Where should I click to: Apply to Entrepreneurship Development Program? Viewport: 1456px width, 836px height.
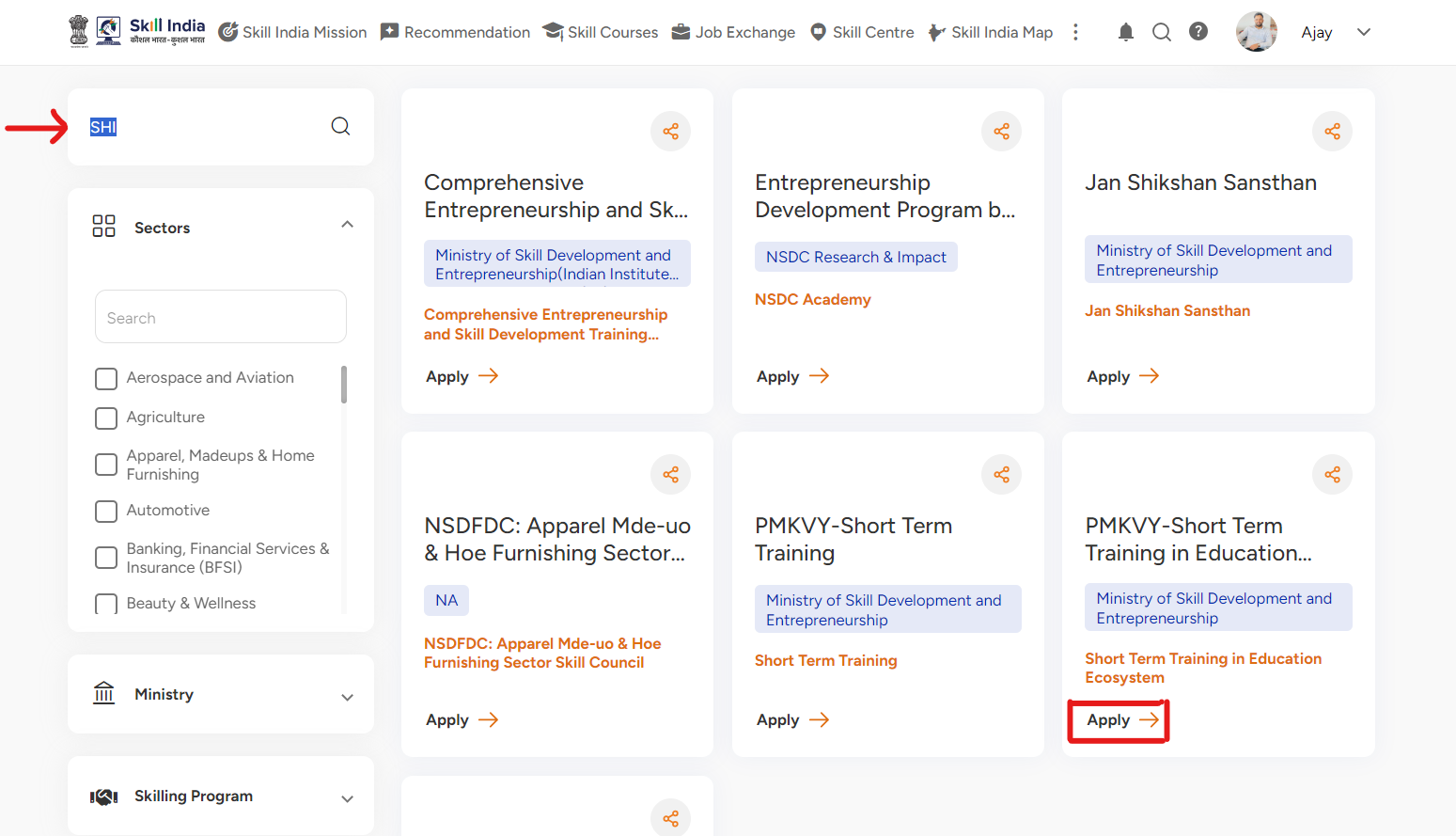click(x=792, y=376)
